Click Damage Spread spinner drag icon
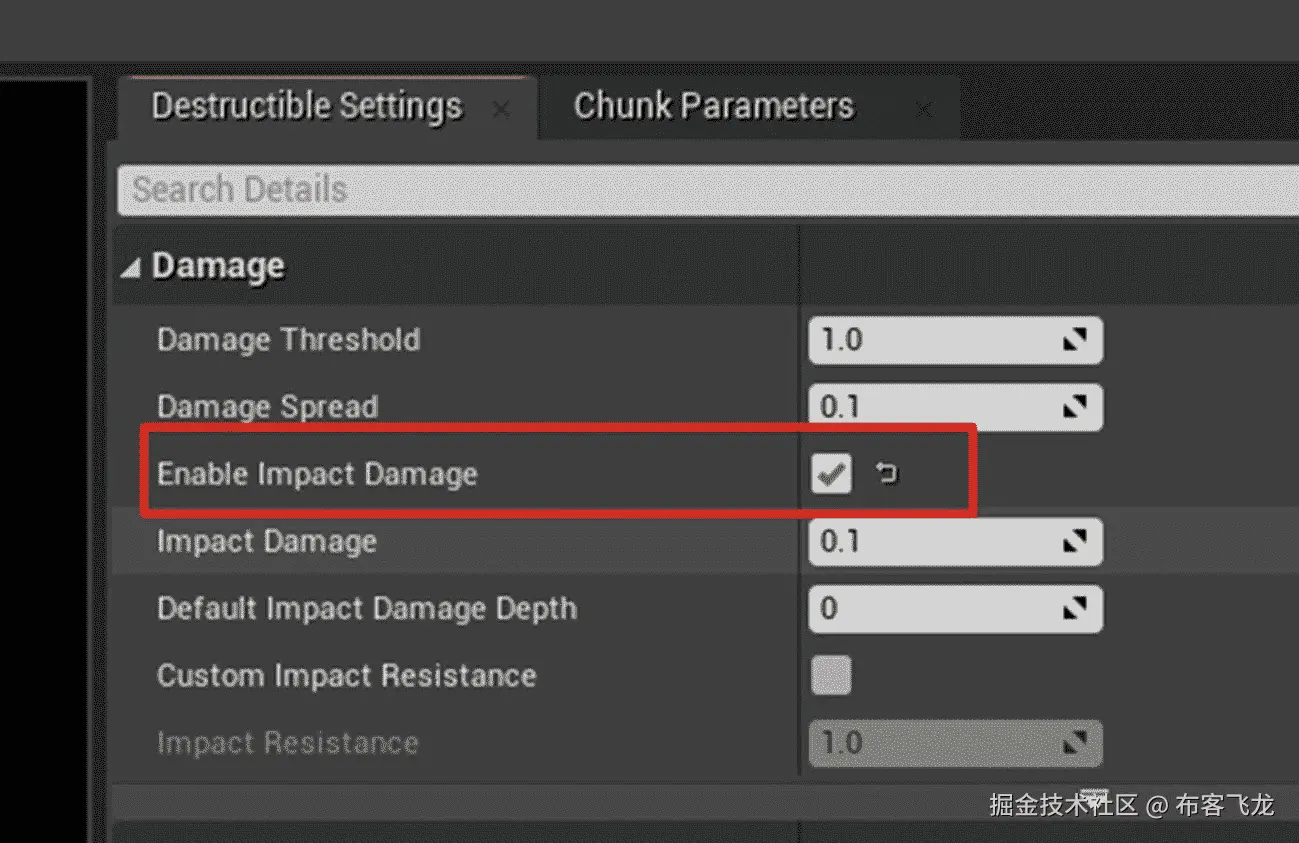 [x=1074, y=407]
